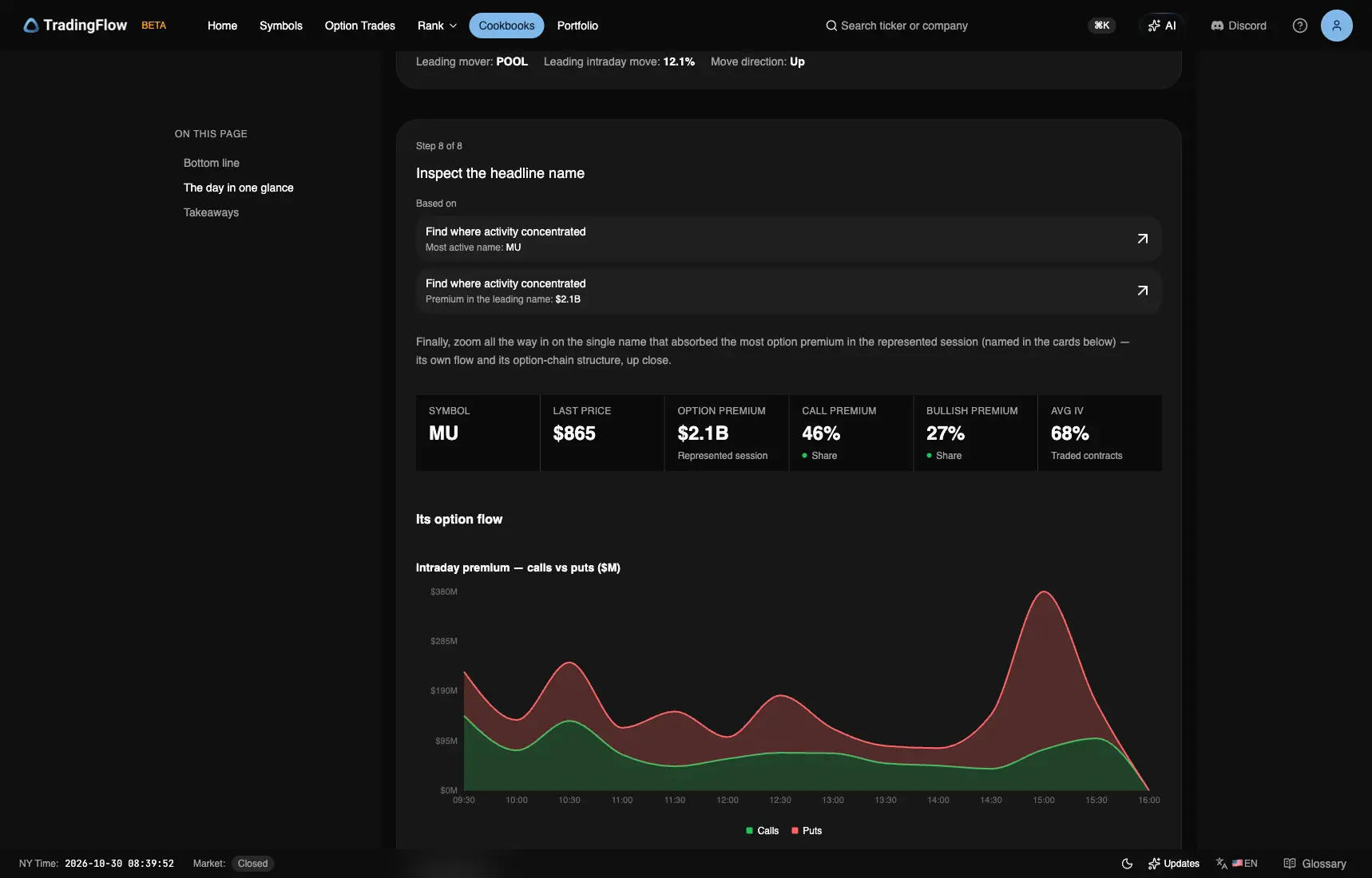Click the TradingFlow logo icon
Screen dimensions: 1372x878
pyautogui.click(x=31, y=26)
